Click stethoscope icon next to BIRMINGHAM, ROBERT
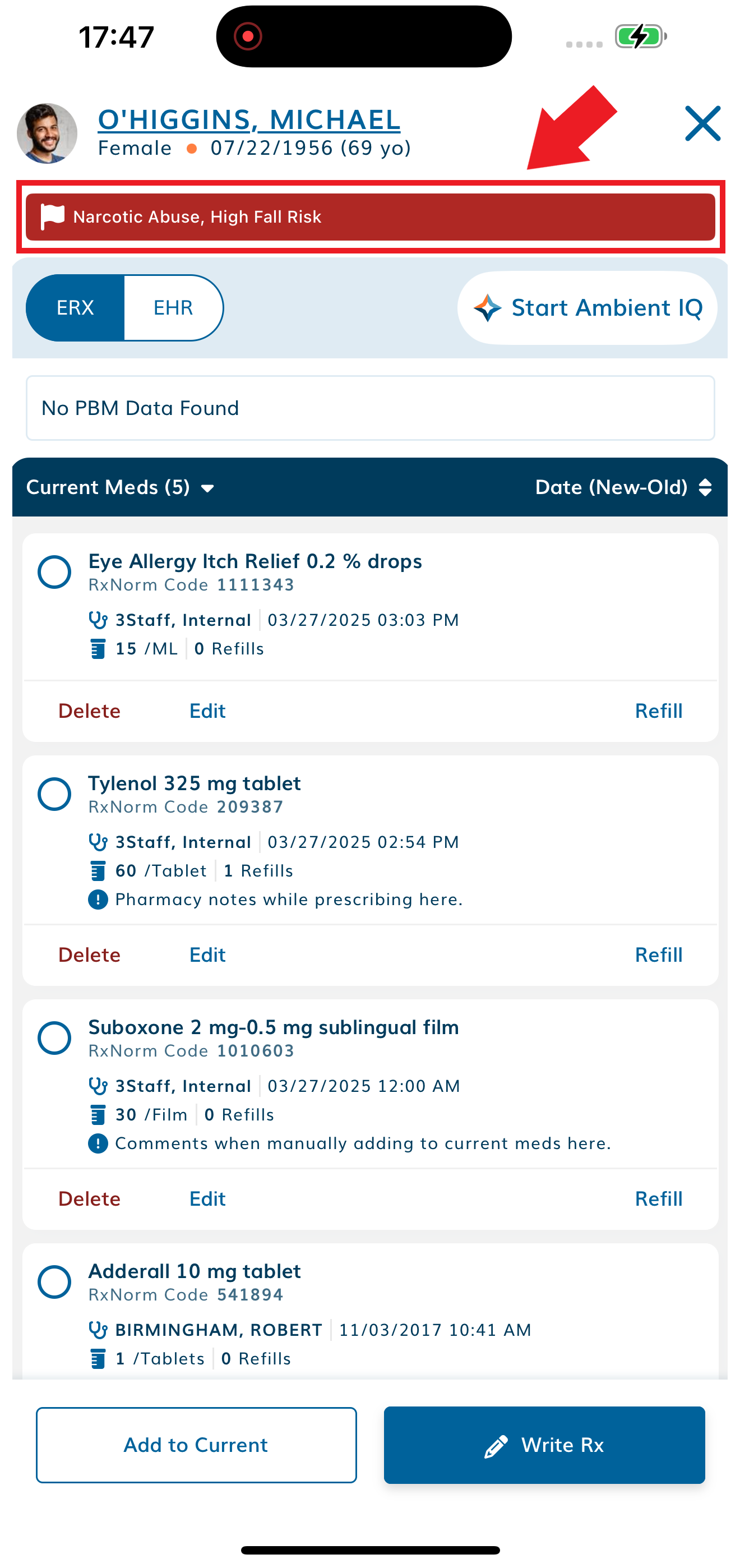 [x=98, y=1330]
